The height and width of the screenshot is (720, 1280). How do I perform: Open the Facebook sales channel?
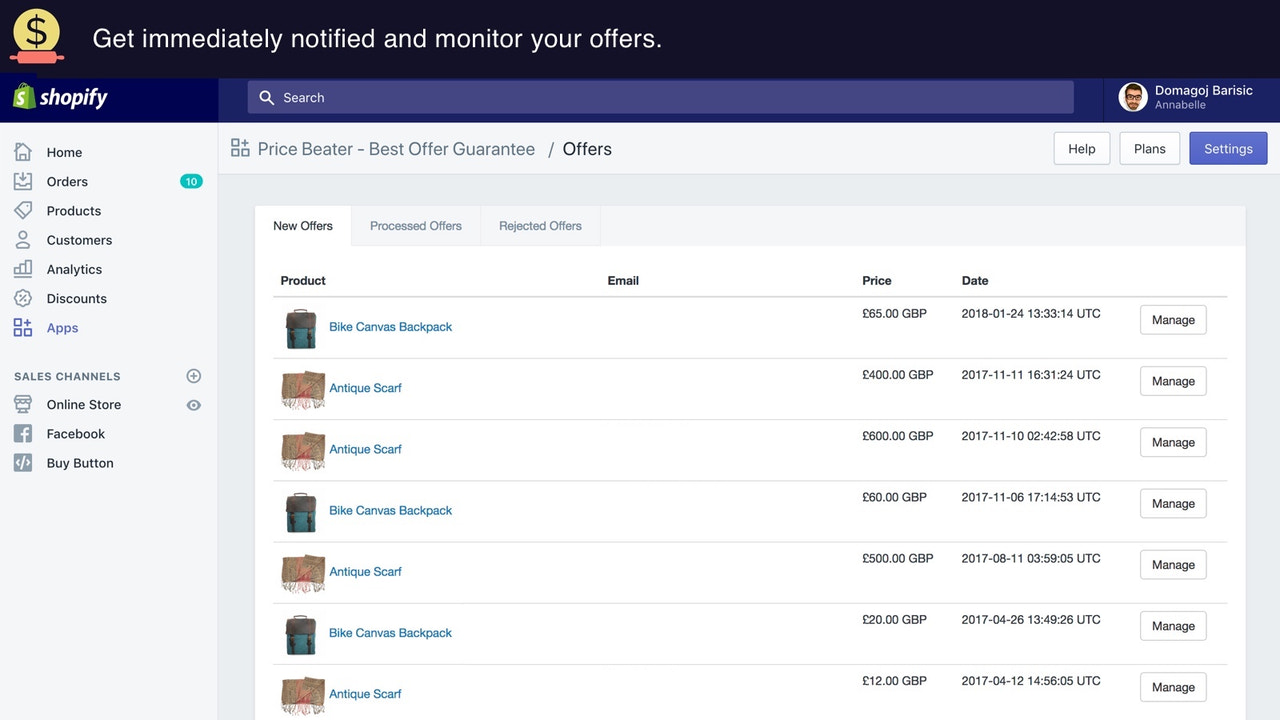click(x=75, y=433)
